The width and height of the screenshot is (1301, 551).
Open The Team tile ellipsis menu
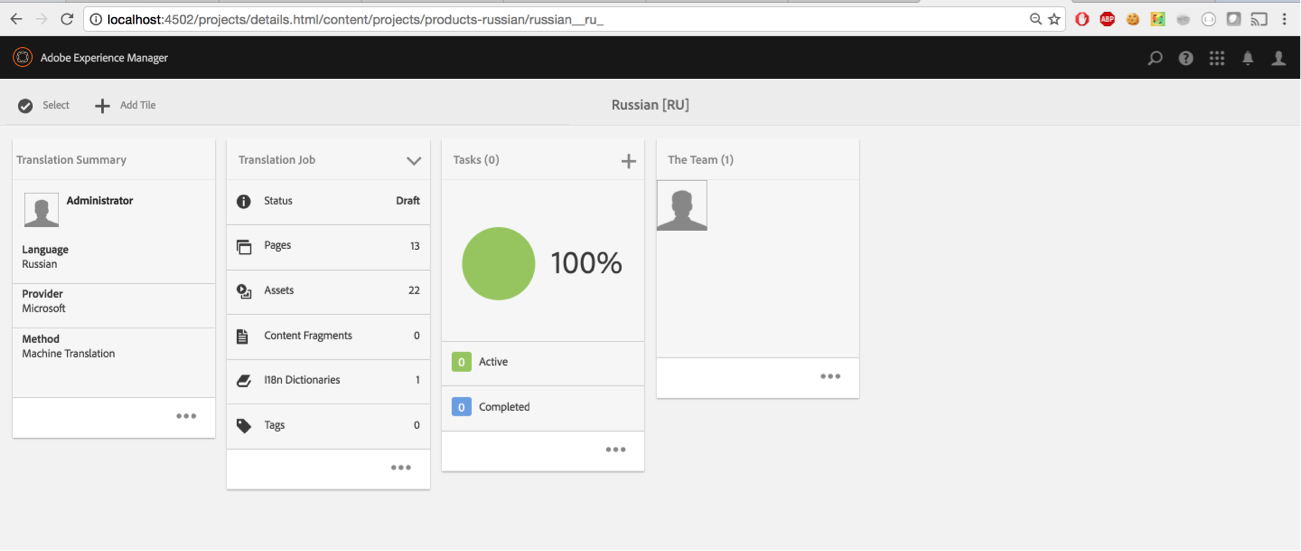point(830,376)
